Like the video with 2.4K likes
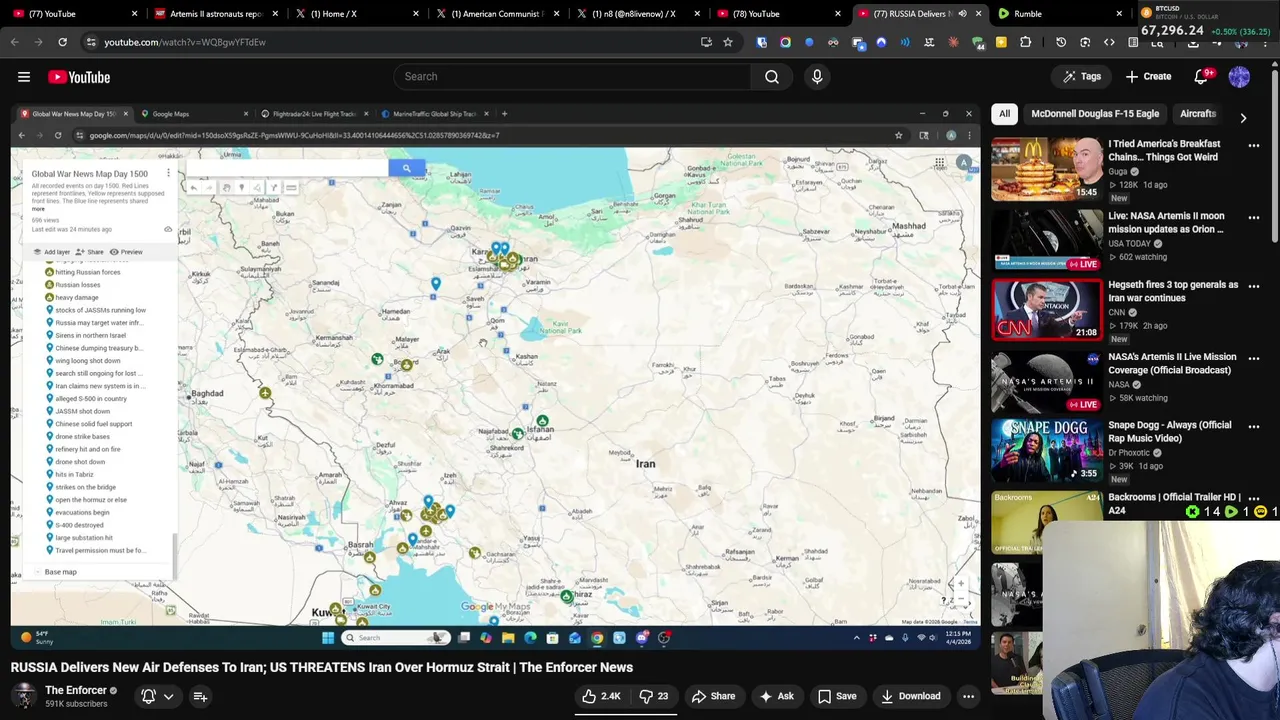 pos(601,696)
